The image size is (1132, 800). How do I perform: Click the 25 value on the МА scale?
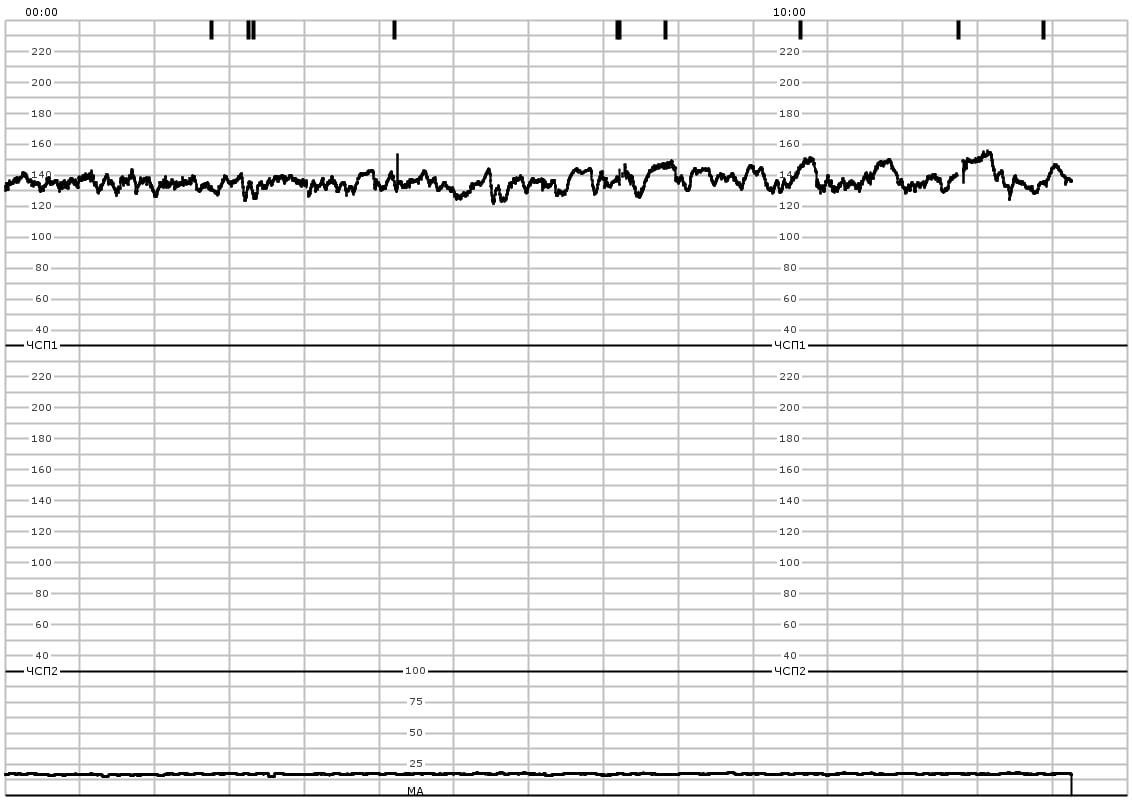pyautogui.click(x=416, y=764)
